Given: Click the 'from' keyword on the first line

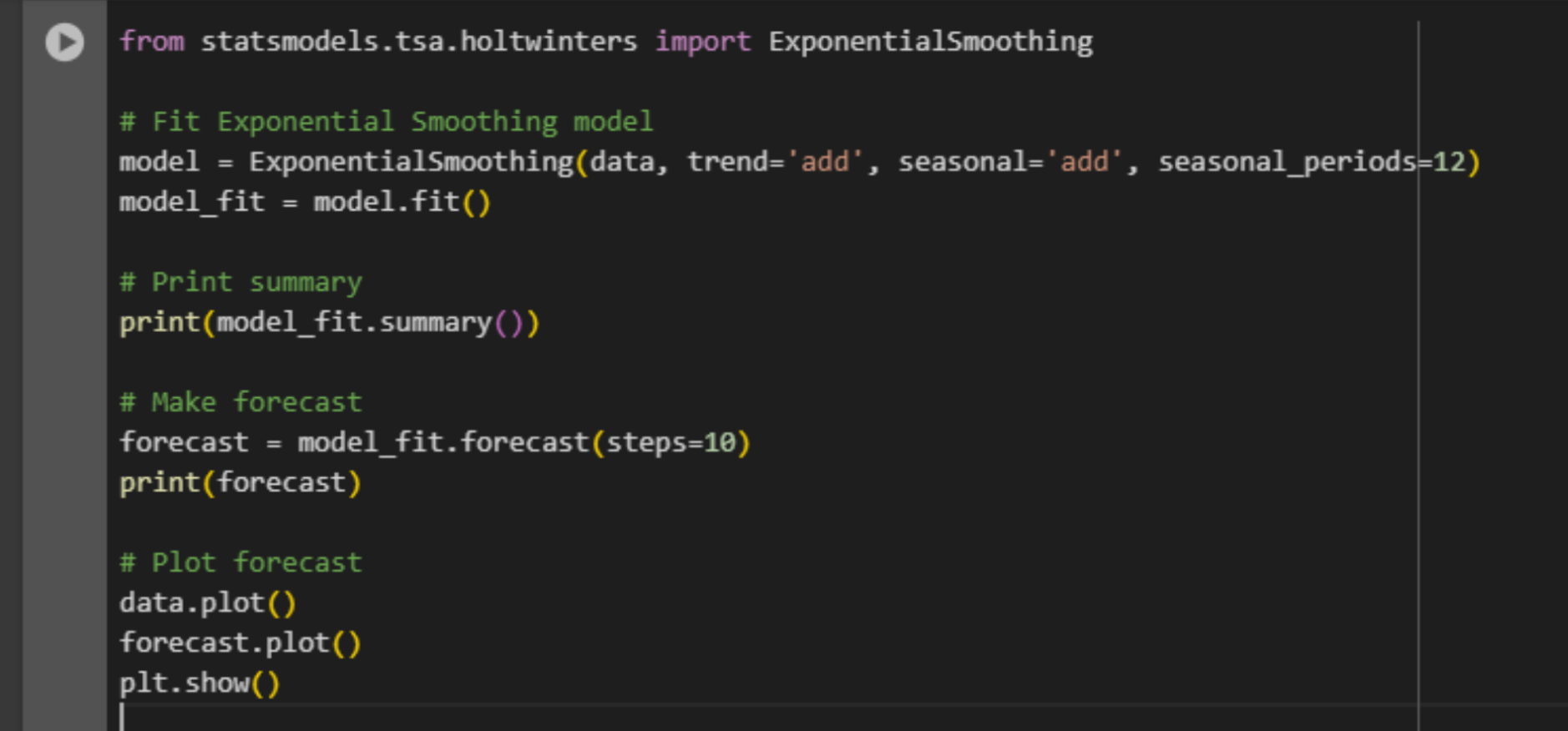Looking at the screenshot, I should tap(151, 42).
